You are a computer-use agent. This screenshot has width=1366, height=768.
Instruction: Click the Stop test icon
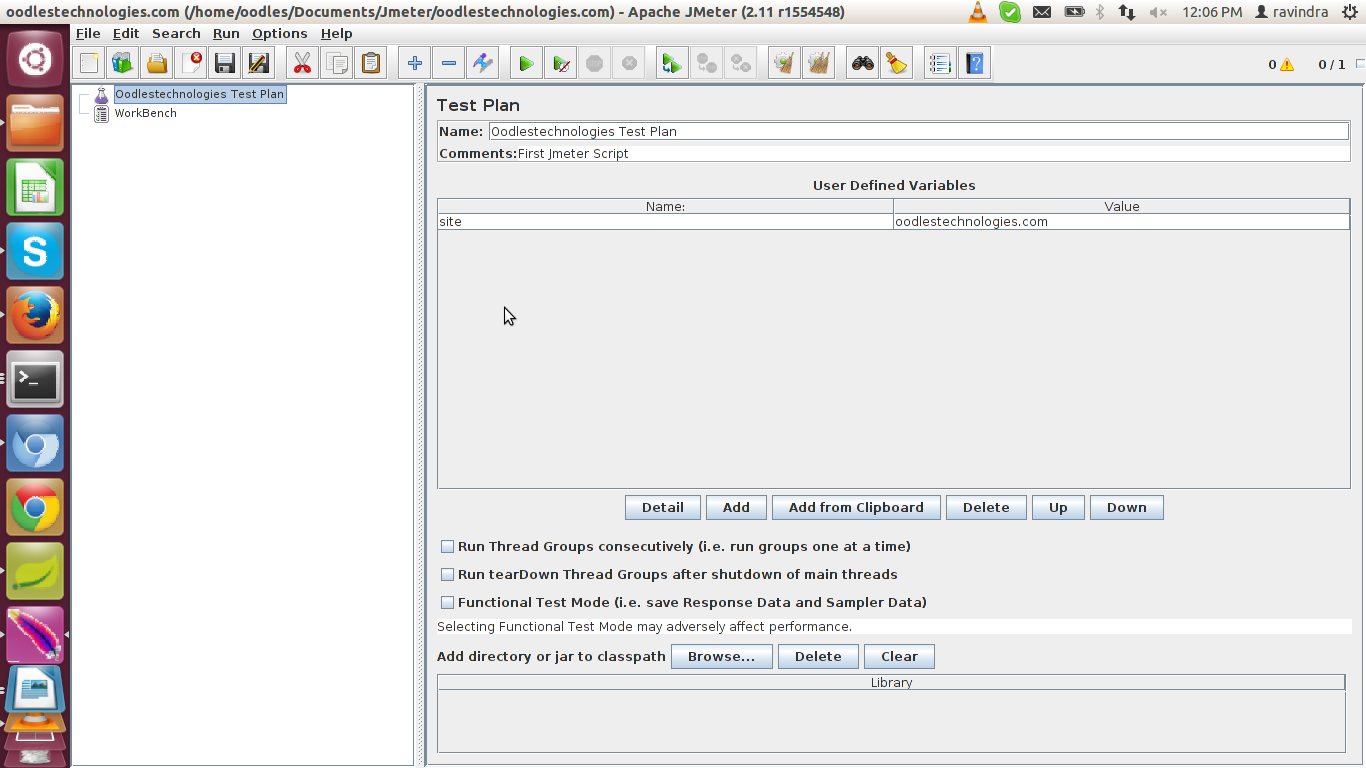(595, 64)
